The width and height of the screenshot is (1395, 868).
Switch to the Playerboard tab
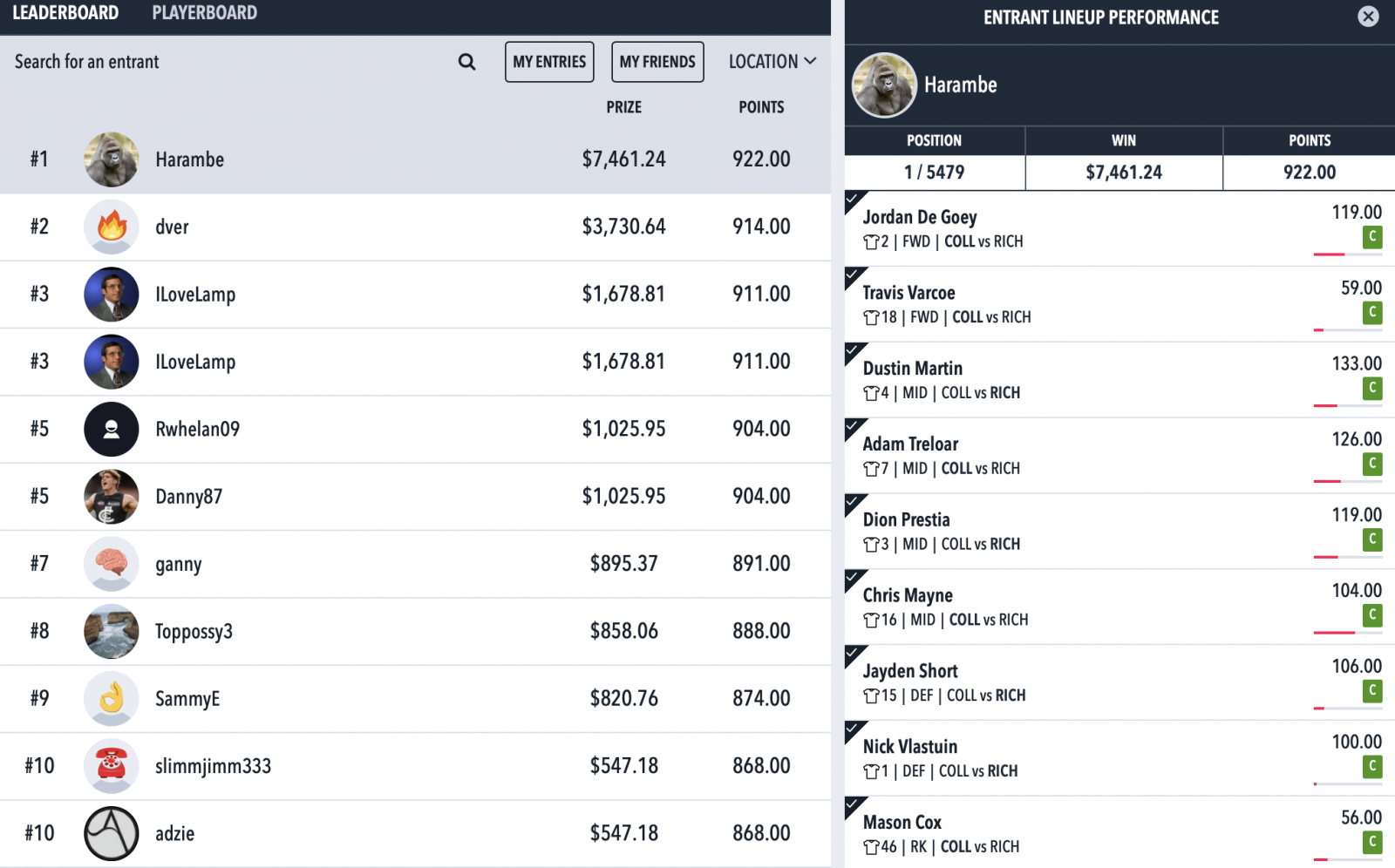(x=205, y=13)
